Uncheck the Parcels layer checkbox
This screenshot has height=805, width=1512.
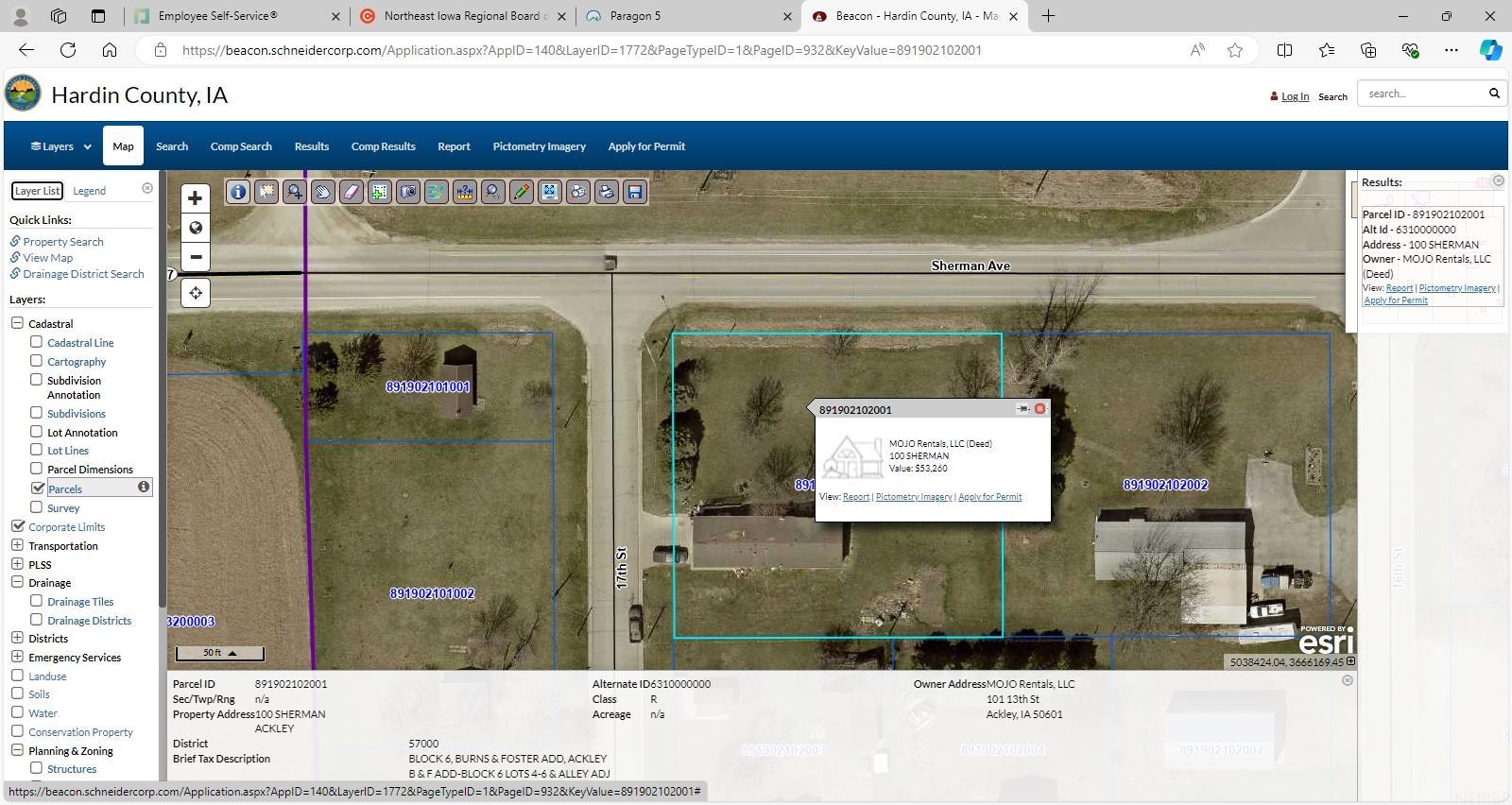click(38, 488)
